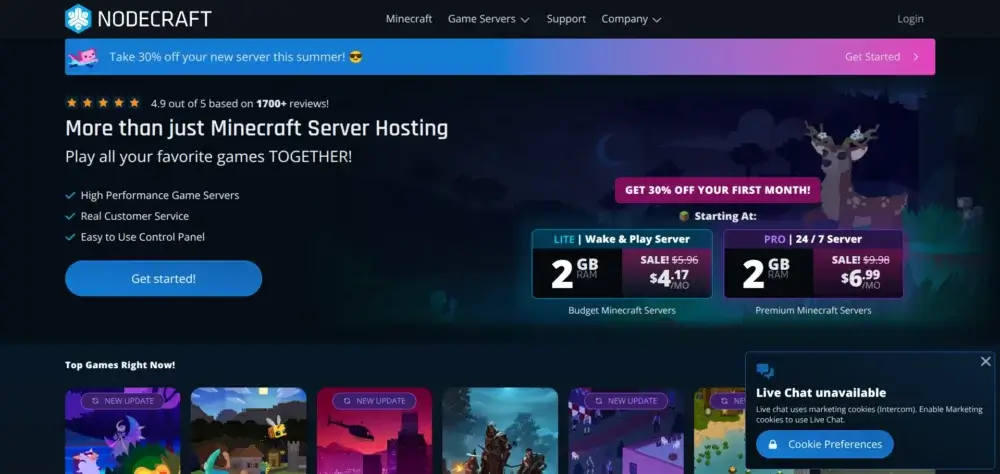Click the NODECRAFT brand name text
The width and height of the screenshot is (1000, 474).
(x=154, y=19)
